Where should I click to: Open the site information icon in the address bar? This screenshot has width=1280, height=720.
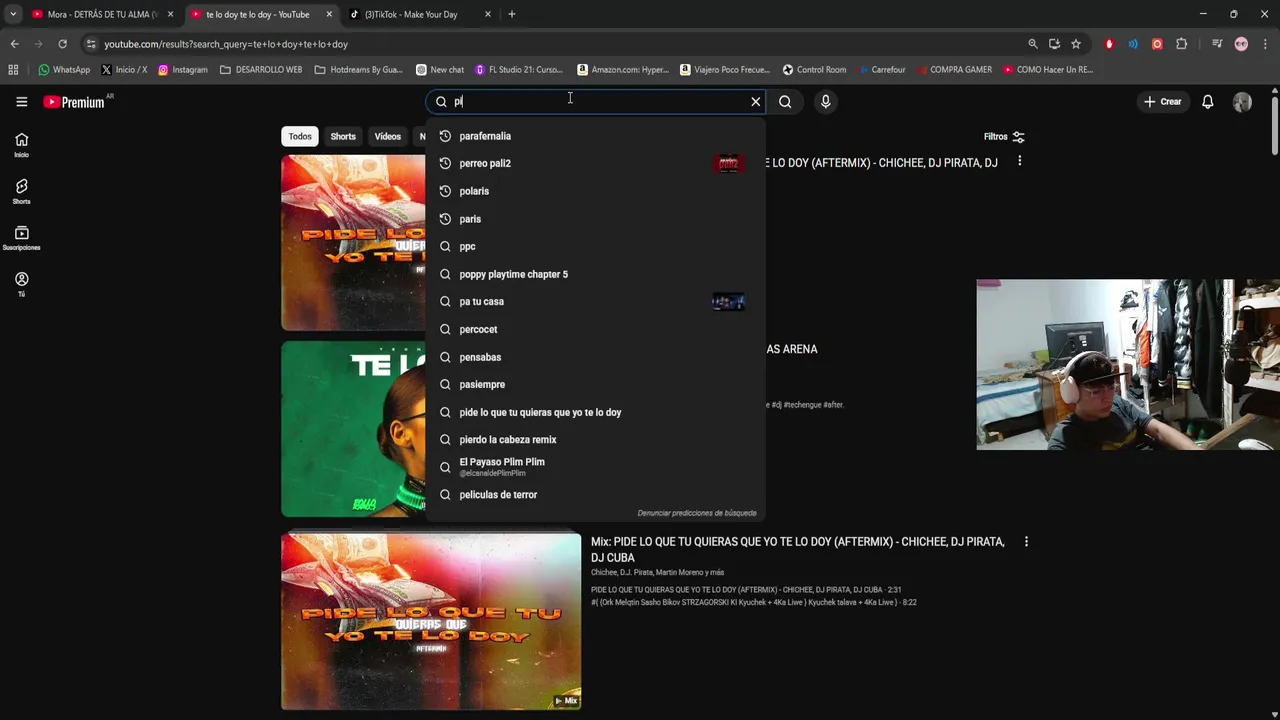point(91,44)
